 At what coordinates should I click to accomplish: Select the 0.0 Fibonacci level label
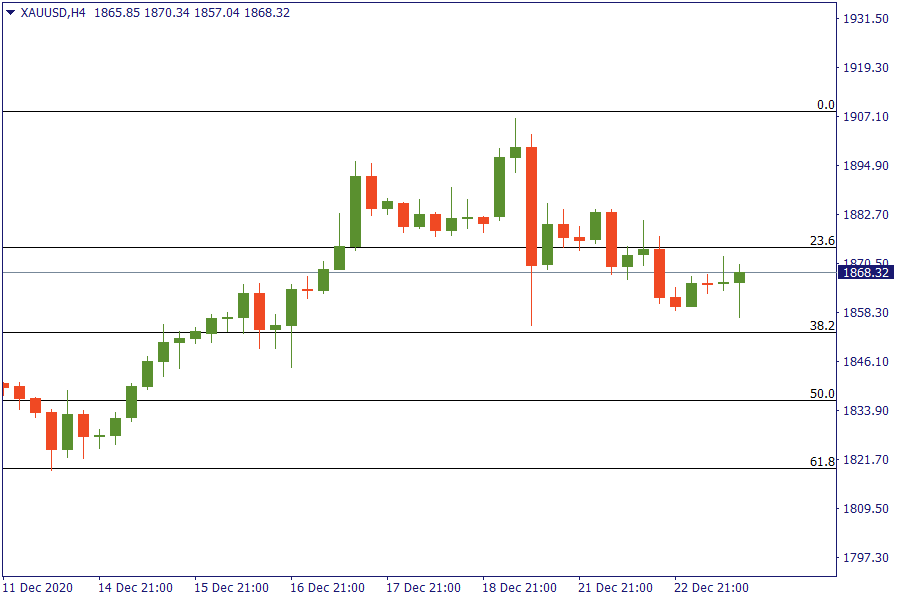(825, 105)
